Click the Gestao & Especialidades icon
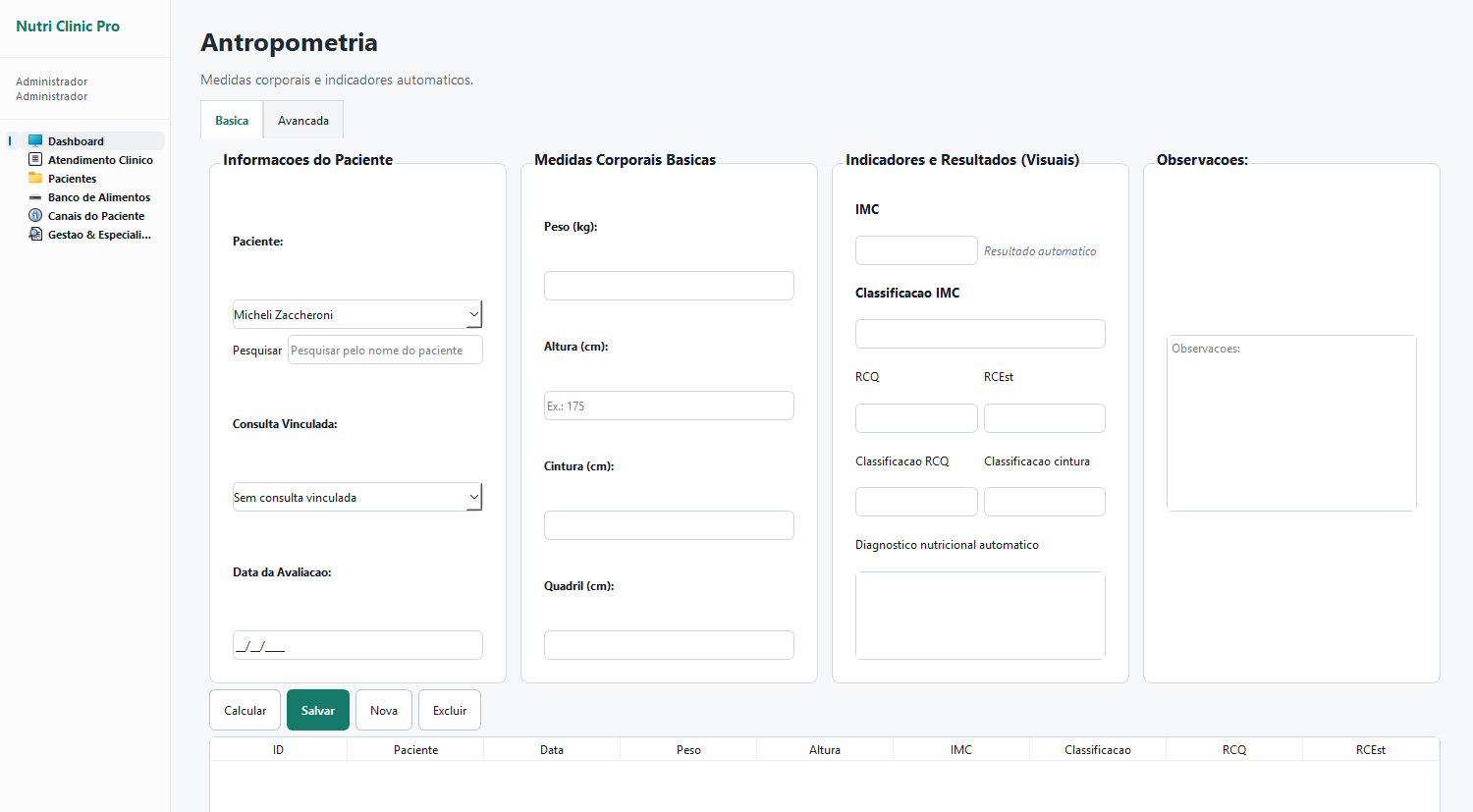 tap(35, 234)
